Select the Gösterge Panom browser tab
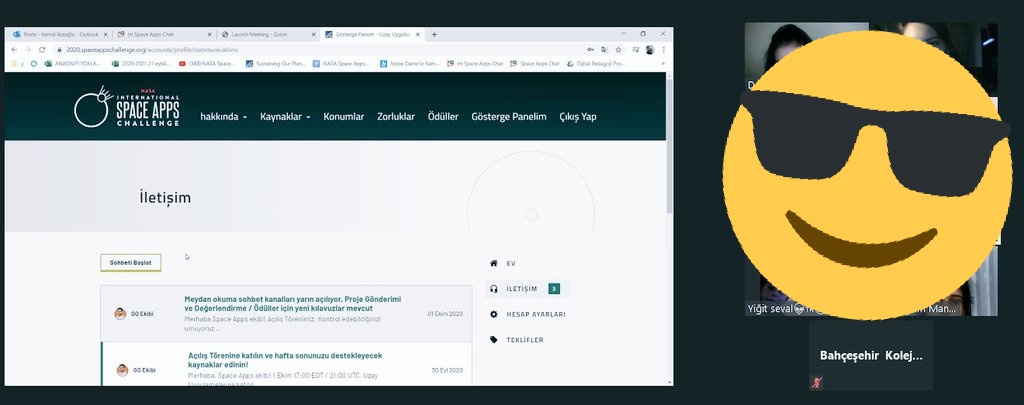The width and height of the screenshot is (1024, 405). [372, 35]
